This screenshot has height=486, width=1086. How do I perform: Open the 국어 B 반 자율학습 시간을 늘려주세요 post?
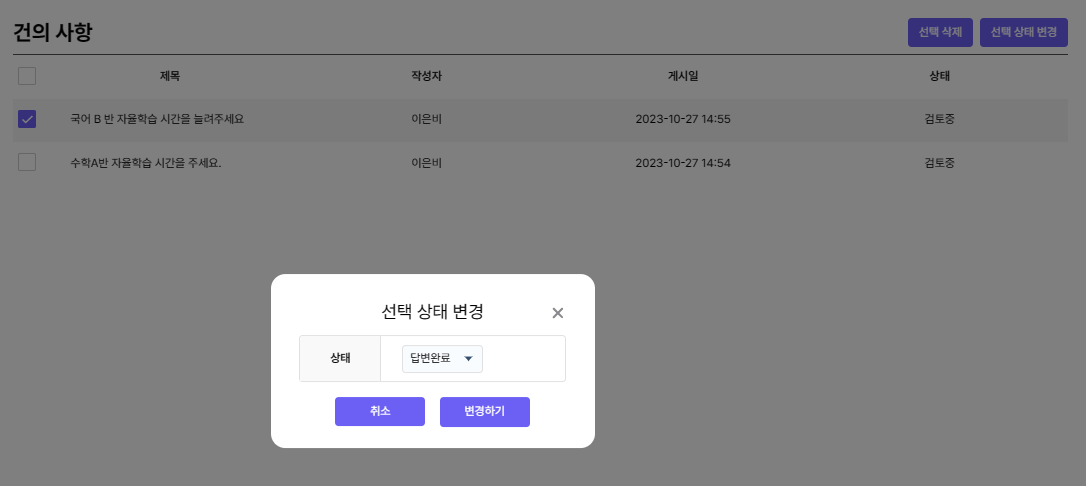tap(157, 119)
